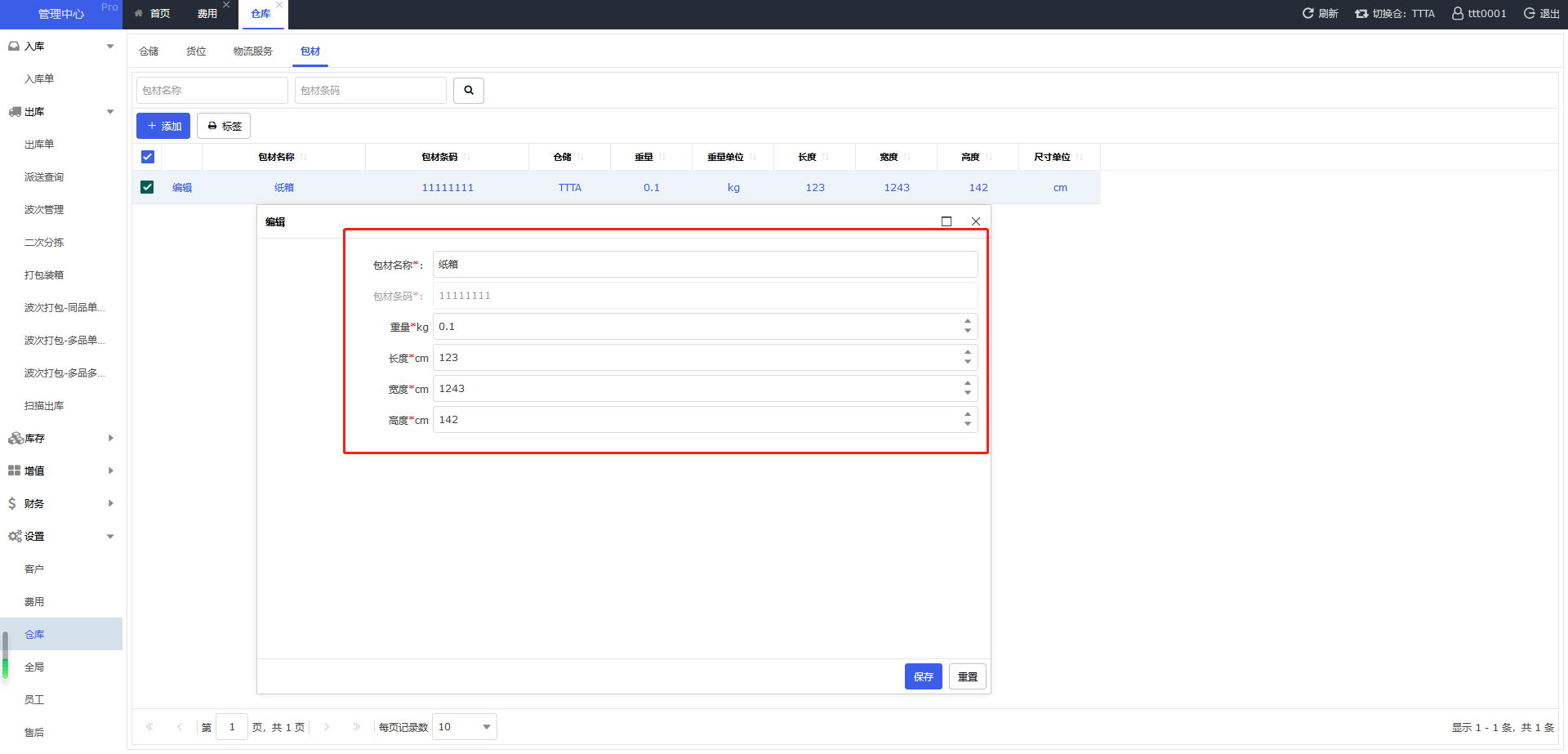Expand the 增值 section arrow
The image size is (1568, 754).
coord(110,471)
